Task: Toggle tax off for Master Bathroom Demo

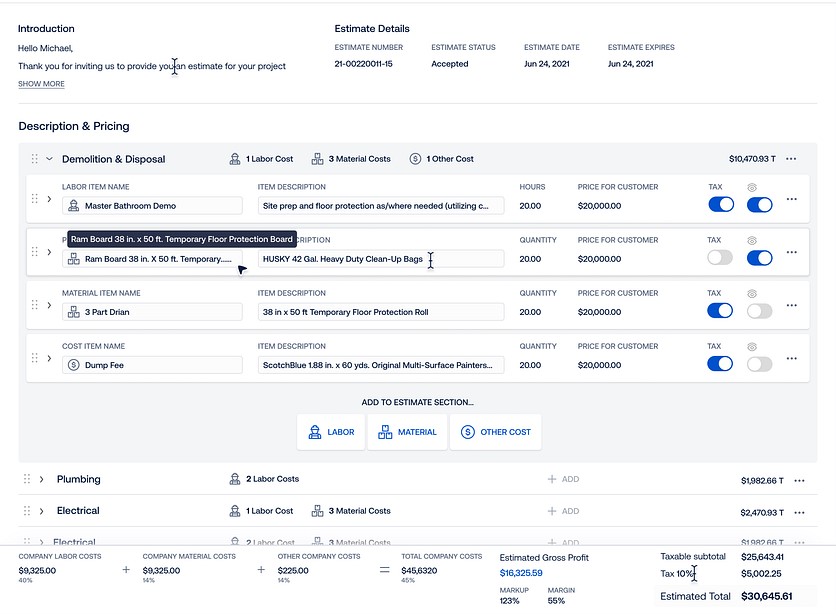Action: [x=720, y=205]
